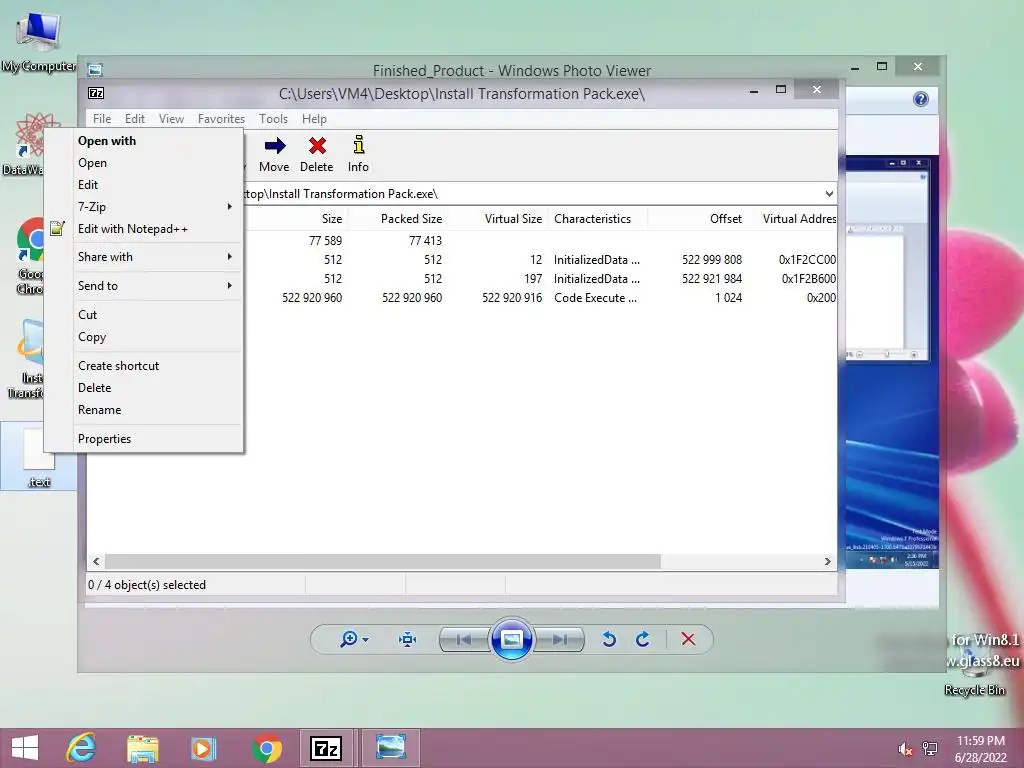Screen dimensions: 1024x768
Task: Choose Edit in the context menu
Action: (157, 185)
